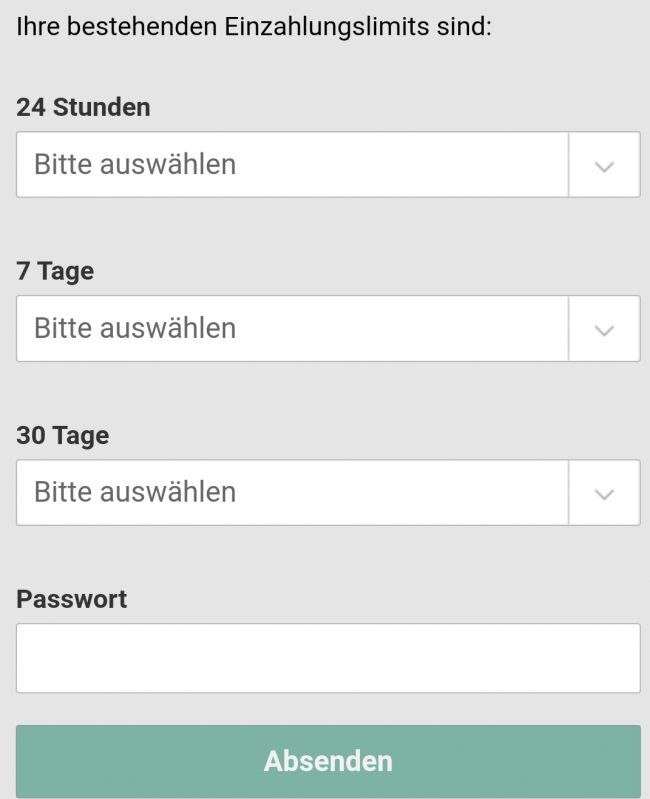Image resolution: width=650 pixels, height=799 pixels.
Task: Click the Passwort label
Action: [72, 599]
